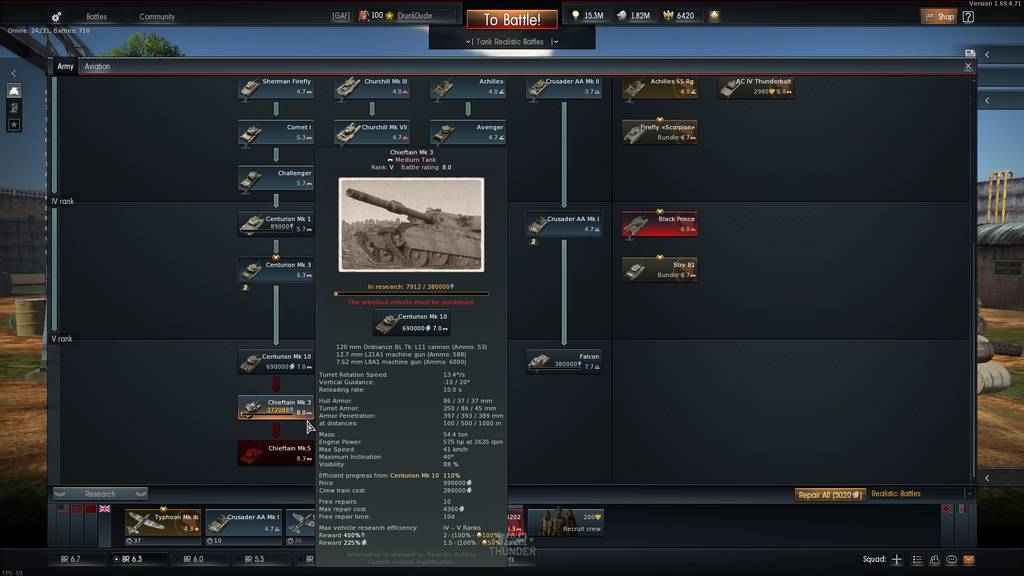Click Recruit crew for 200

566,523
